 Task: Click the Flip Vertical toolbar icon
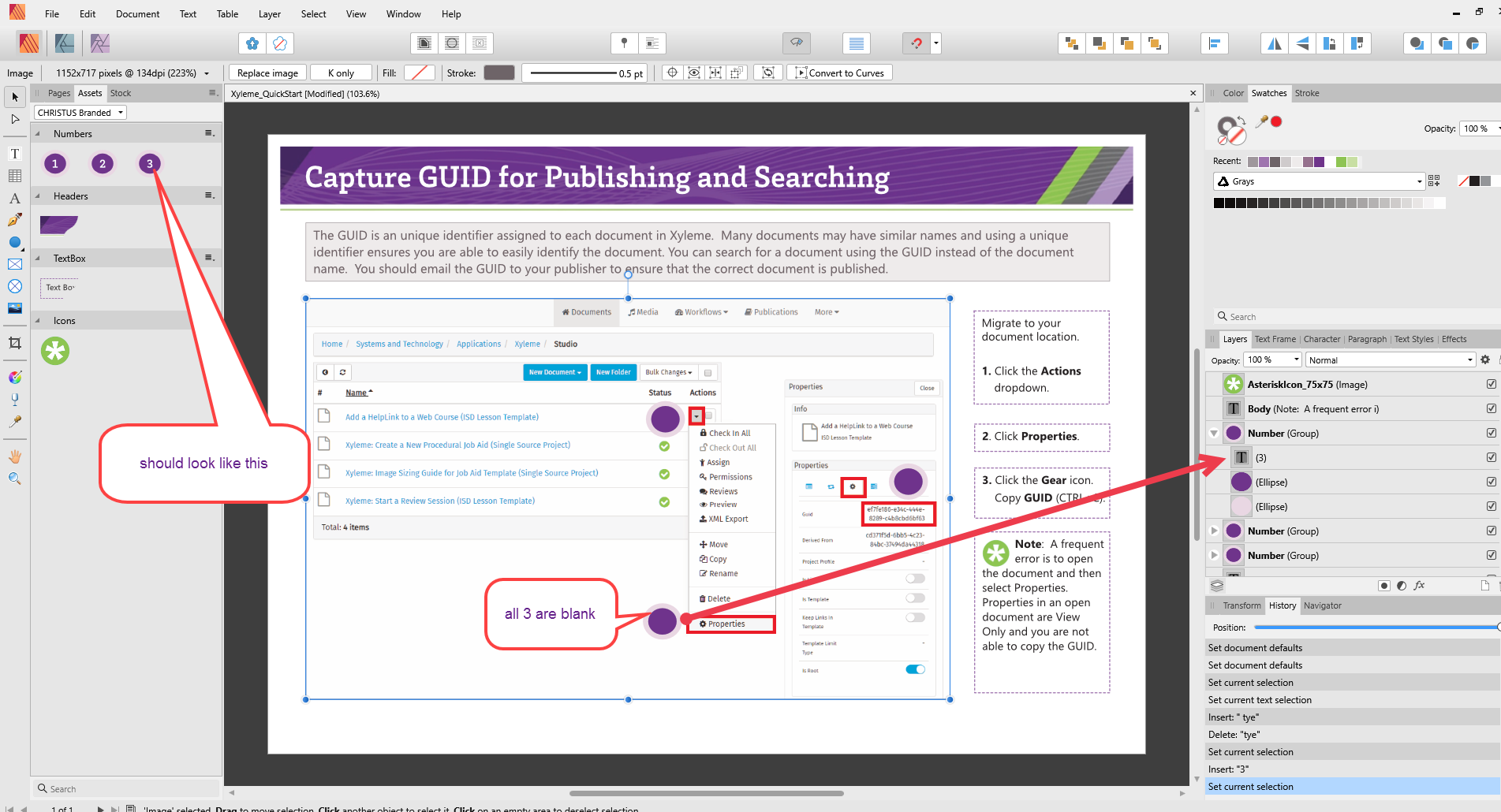tap(1303, 43)
